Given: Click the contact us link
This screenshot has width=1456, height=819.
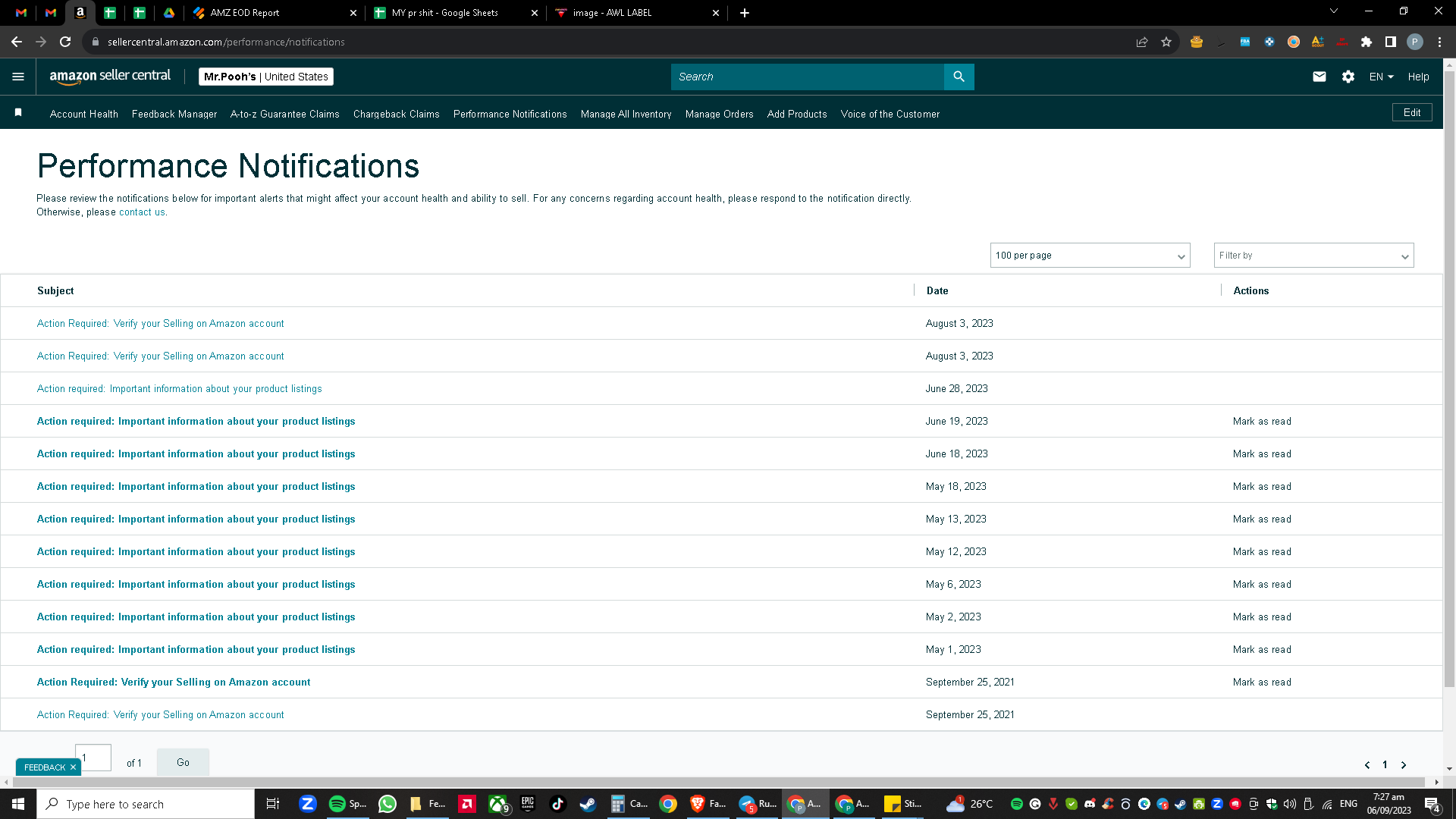Looking at the screenshot, I should (x=142, y=212).
